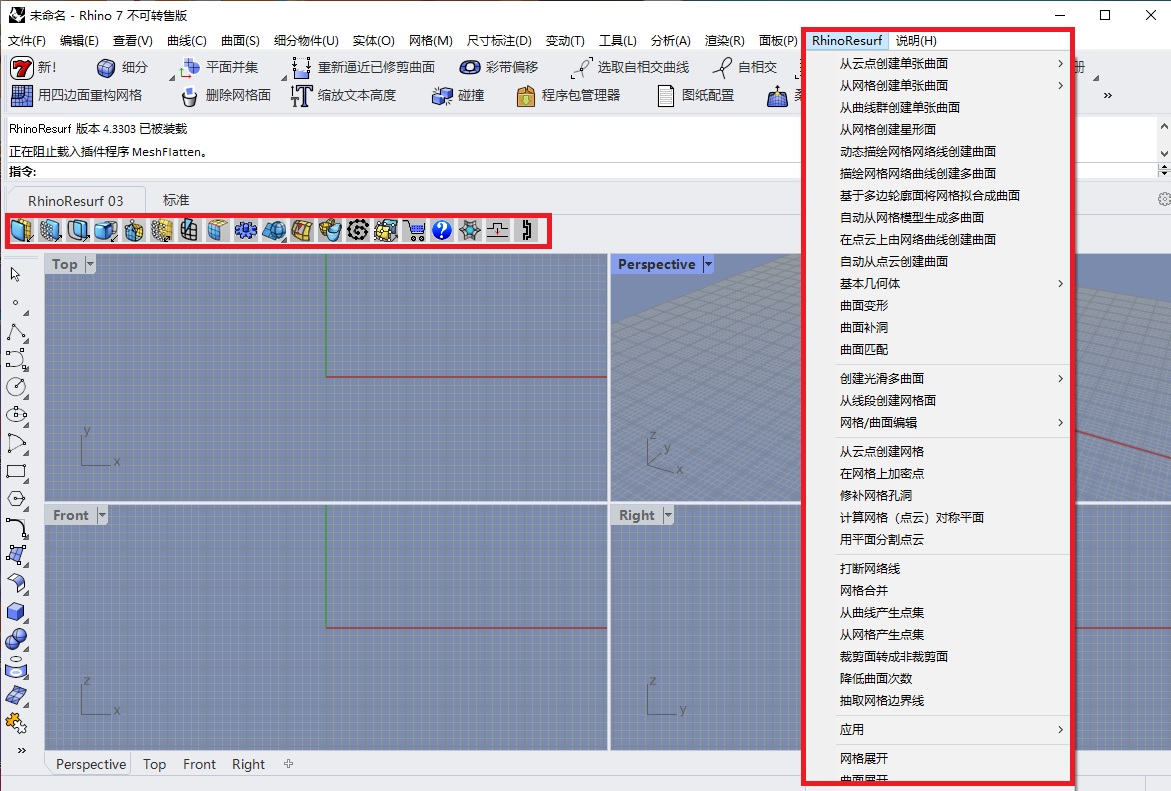
Task: Select the Polygon tool
Action: coord(16,499)
